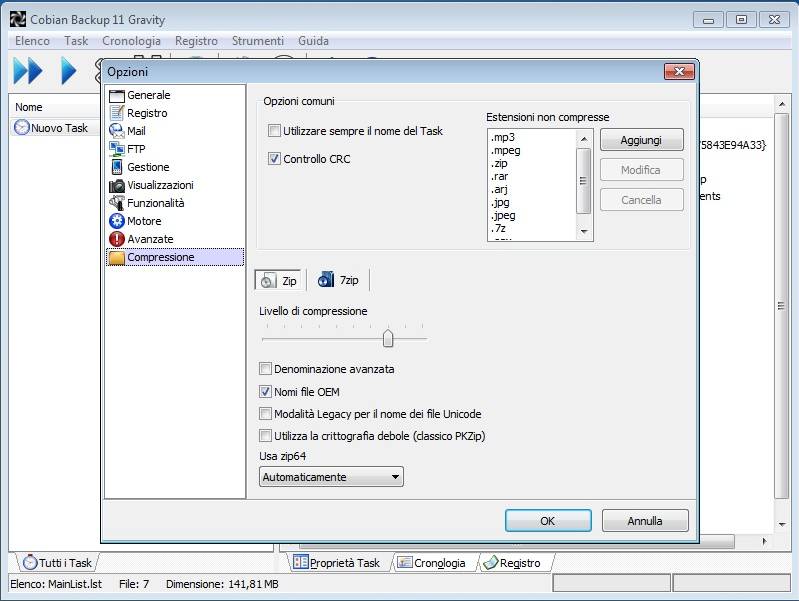Open the Mail options category
This screenshot has width=799, height=601.
coord(136,131)
